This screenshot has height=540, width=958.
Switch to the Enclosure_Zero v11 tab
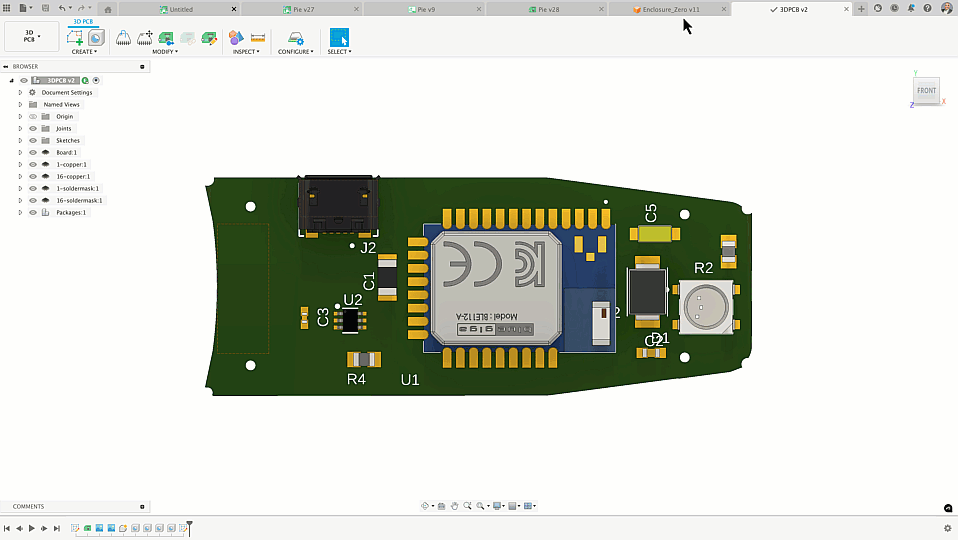(x=671, y=9)
